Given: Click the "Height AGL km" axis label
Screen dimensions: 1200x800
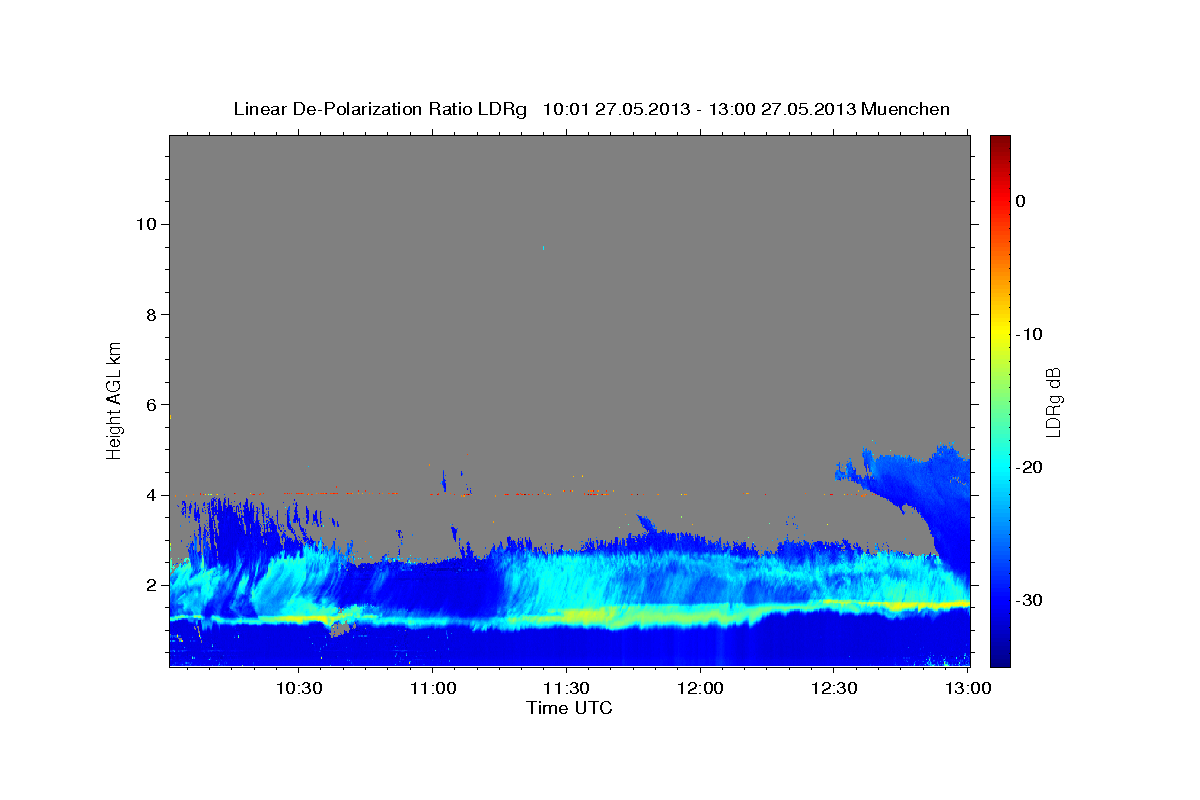Looking at the screenshot, I should pos(114,400).
